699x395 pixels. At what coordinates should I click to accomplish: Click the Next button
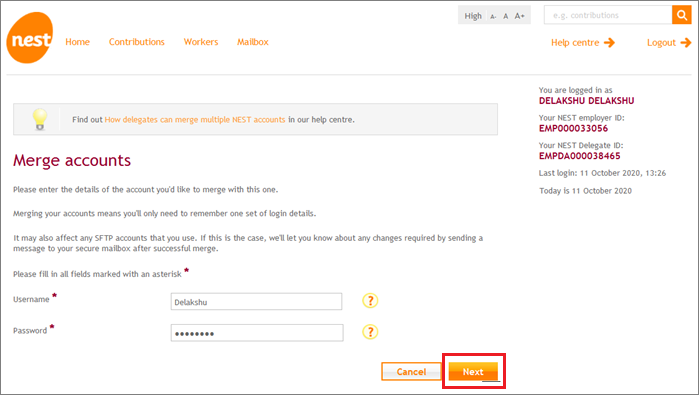tap(473, 372)
